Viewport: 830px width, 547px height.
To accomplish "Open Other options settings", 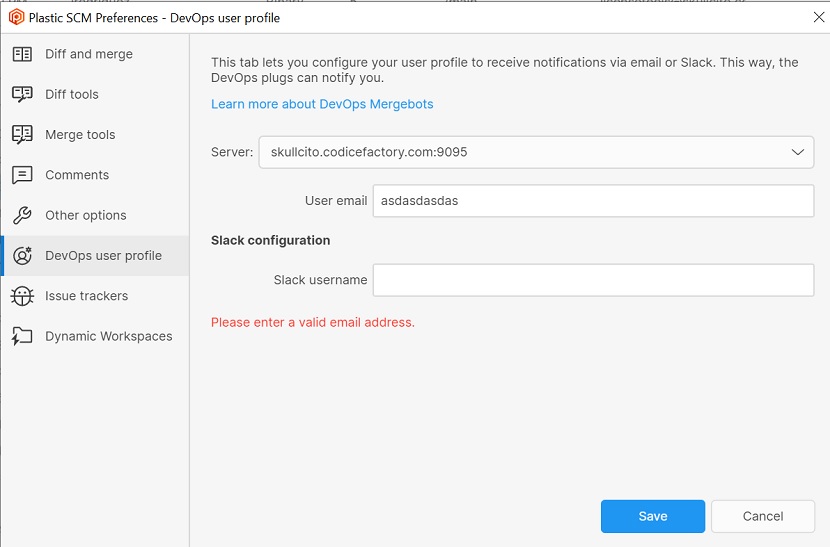I will (86, 215).
